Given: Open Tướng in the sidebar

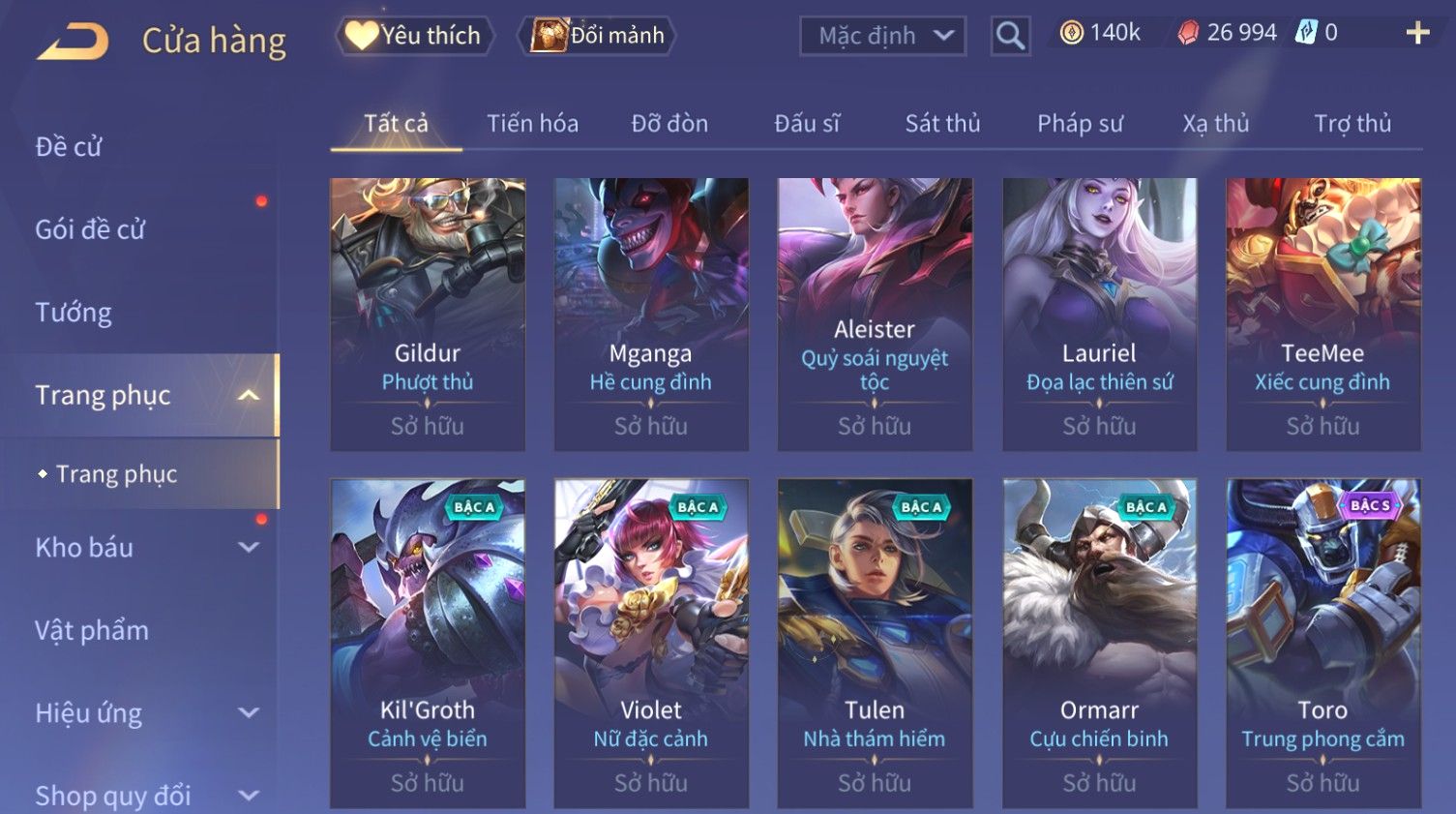Looking at the screenshot, I should (x=74, y=313).
